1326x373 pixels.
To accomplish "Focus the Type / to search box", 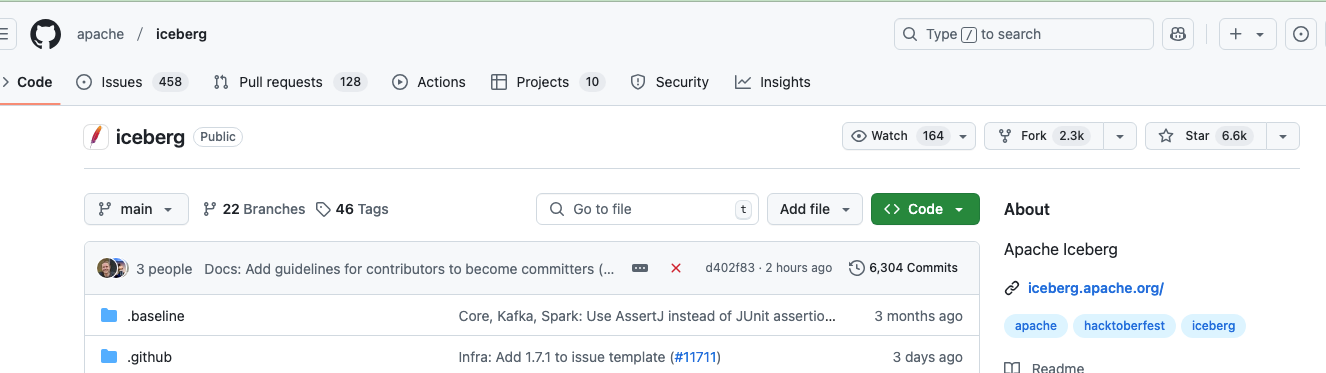I will (1024, 34).
